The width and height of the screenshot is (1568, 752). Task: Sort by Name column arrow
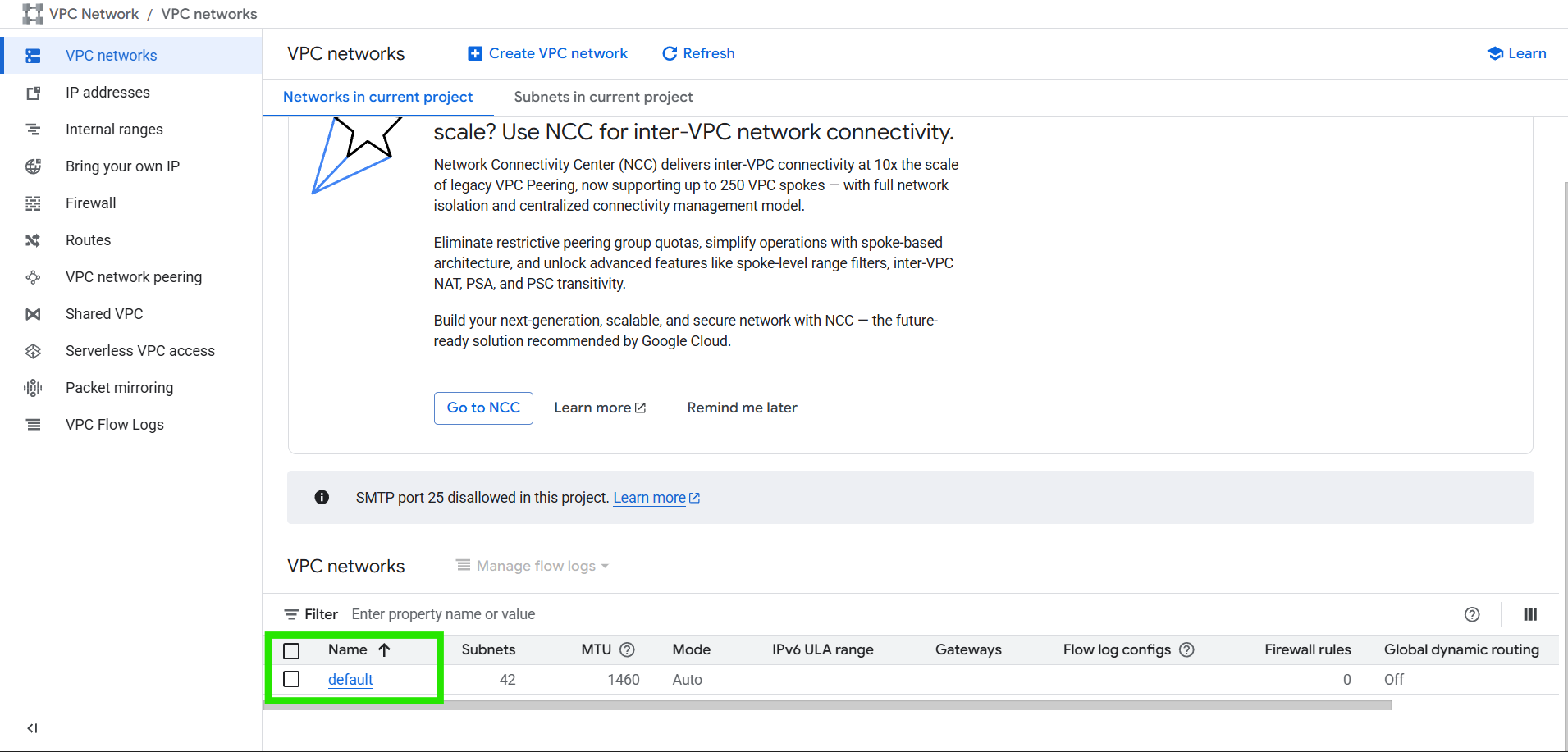384,649
